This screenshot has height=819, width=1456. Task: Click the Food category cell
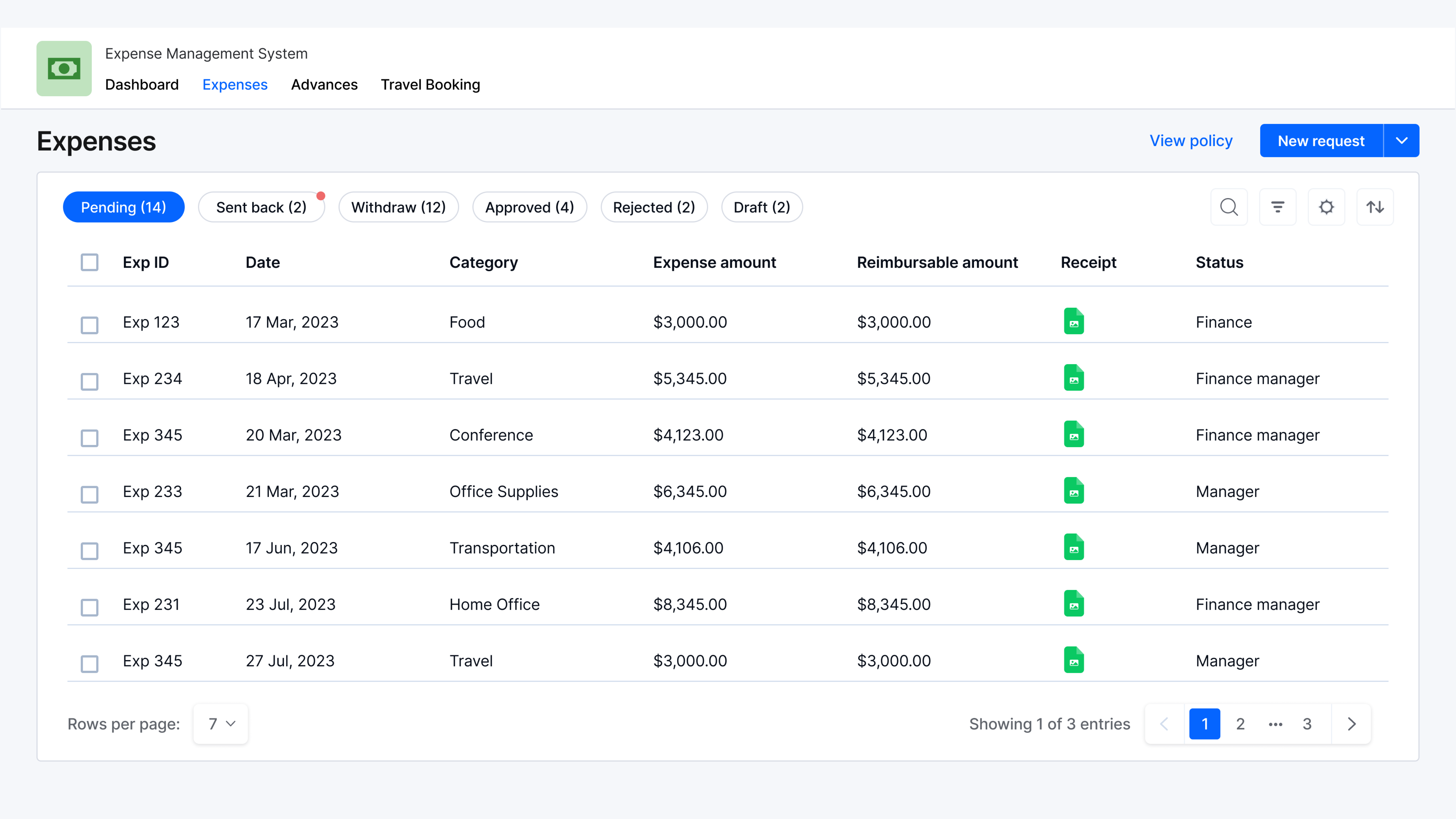(x=467, y=322)
